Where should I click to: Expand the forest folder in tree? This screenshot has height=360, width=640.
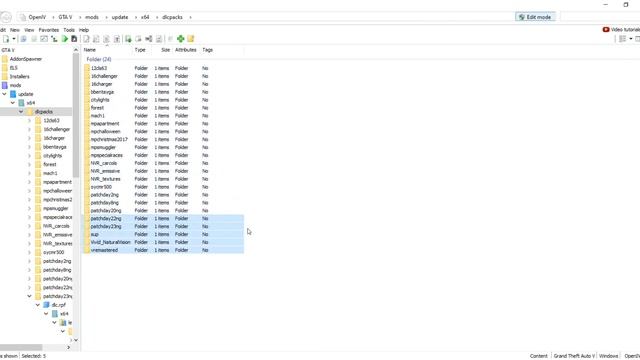point(29,164)
